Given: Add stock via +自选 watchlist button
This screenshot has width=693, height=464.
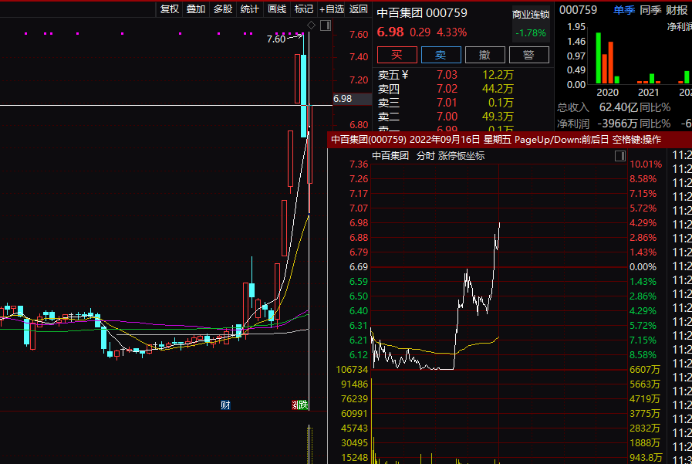Looking at the screenshot, I should coord(331,9).
